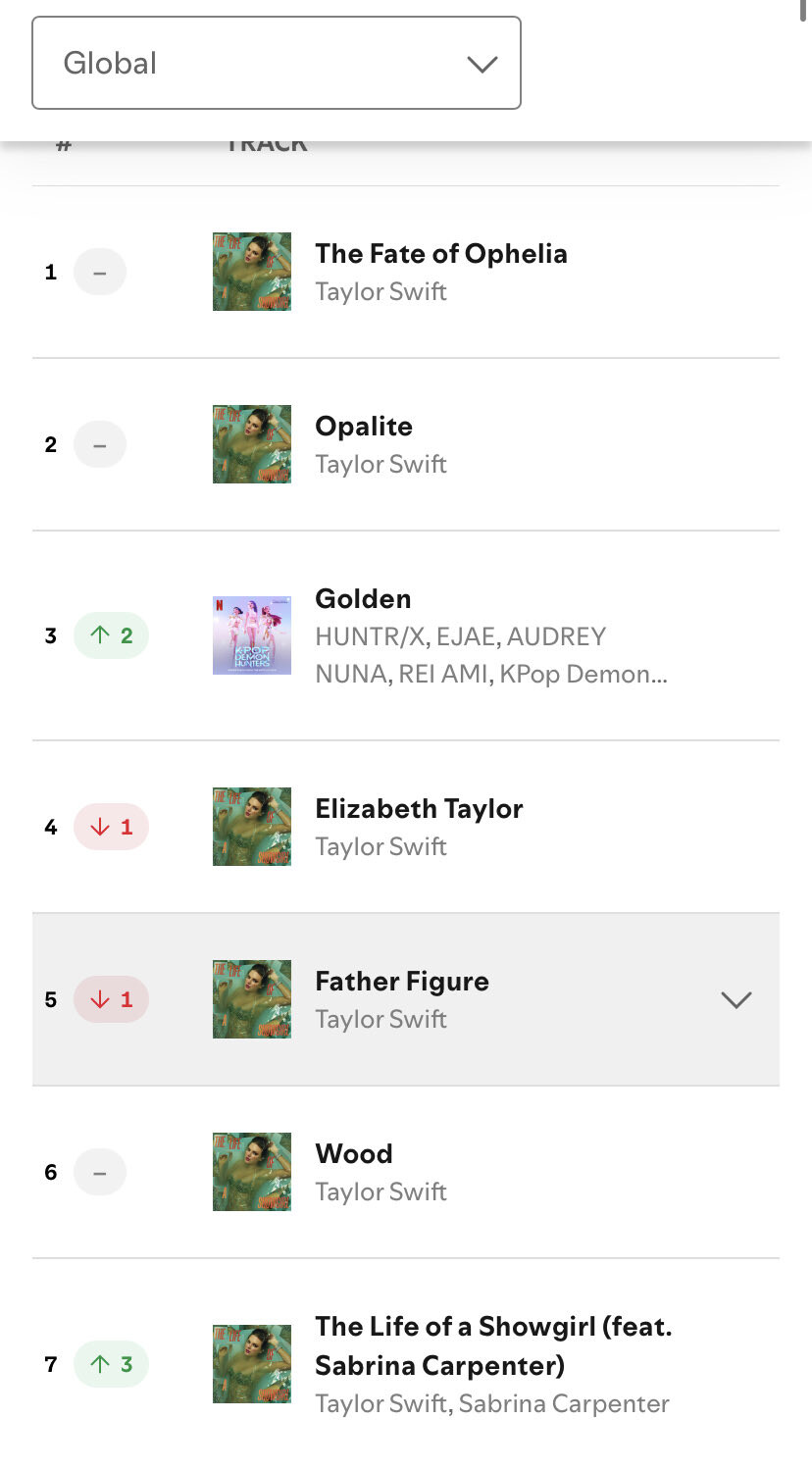Screen dimensions: 812x1469
Task: Click the up 3 badge on rank 7
Action: 111,1364
